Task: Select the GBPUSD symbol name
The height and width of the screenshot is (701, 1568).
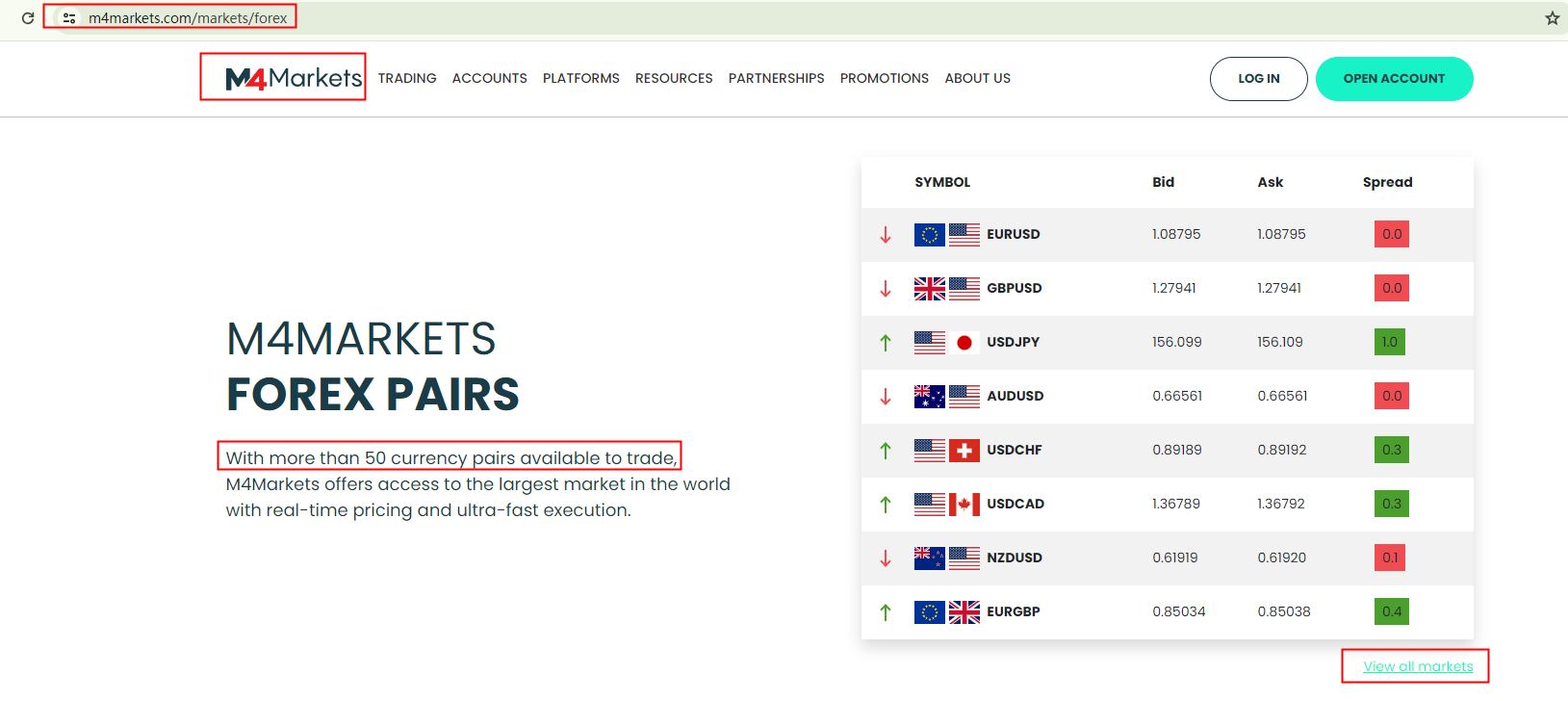Action: pyautogui.click(x=1015, y=288)
